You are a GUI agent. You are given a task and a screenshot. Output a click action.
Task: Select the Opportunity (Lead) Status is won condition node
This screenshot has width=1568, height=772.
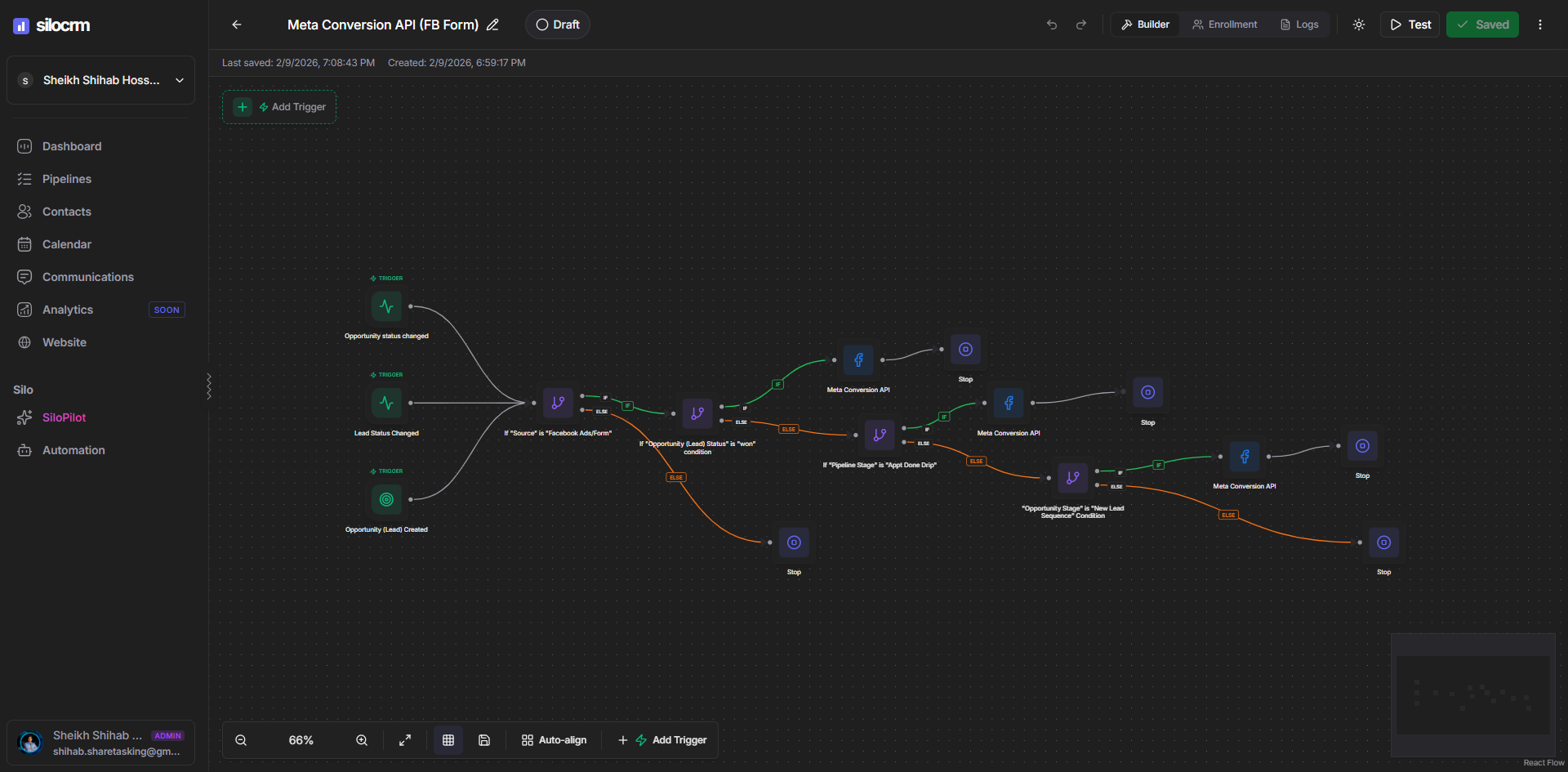point(697,413)
